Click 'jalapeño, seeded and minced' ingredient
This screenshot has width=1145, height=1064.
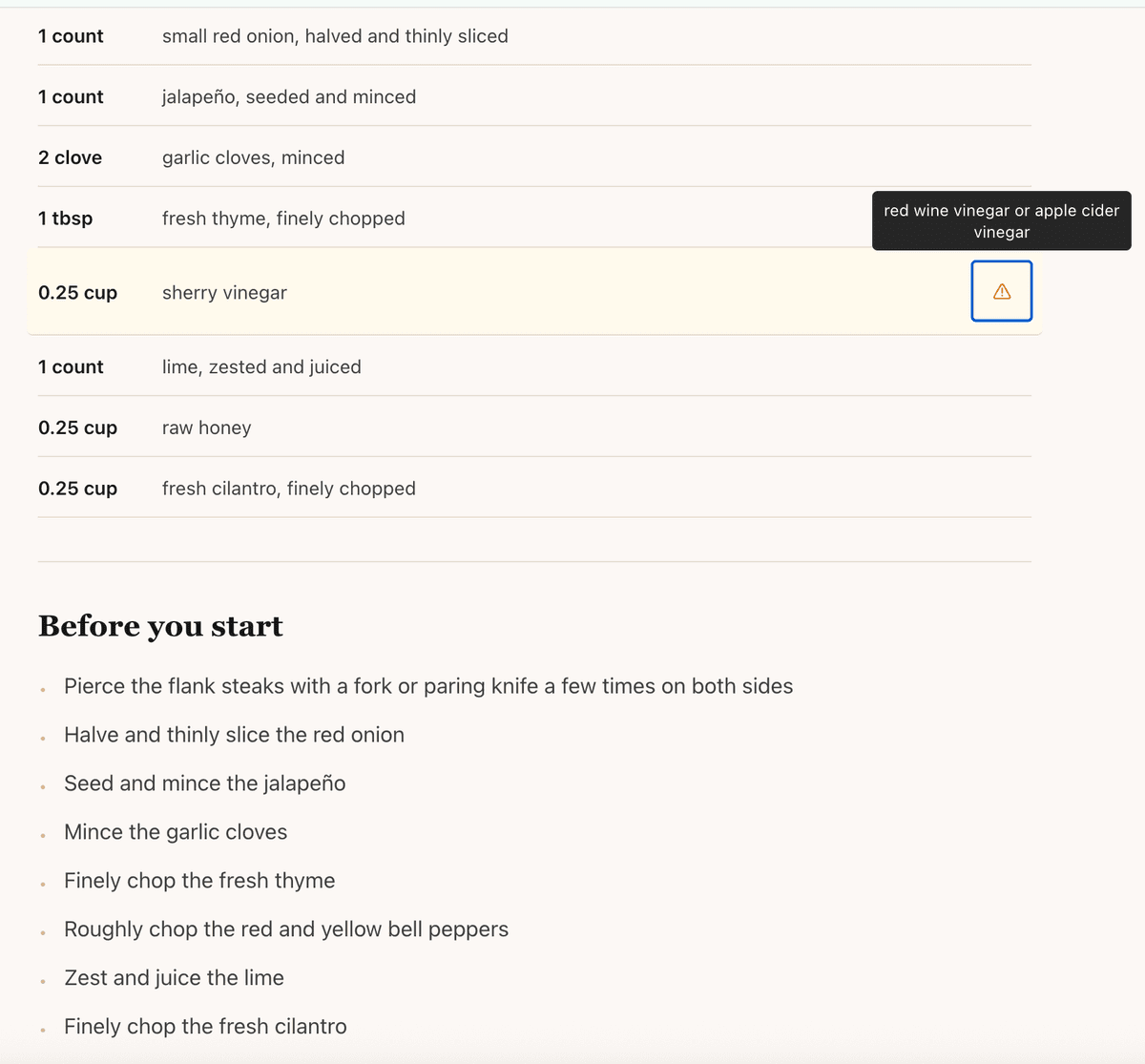click(289, 96)
